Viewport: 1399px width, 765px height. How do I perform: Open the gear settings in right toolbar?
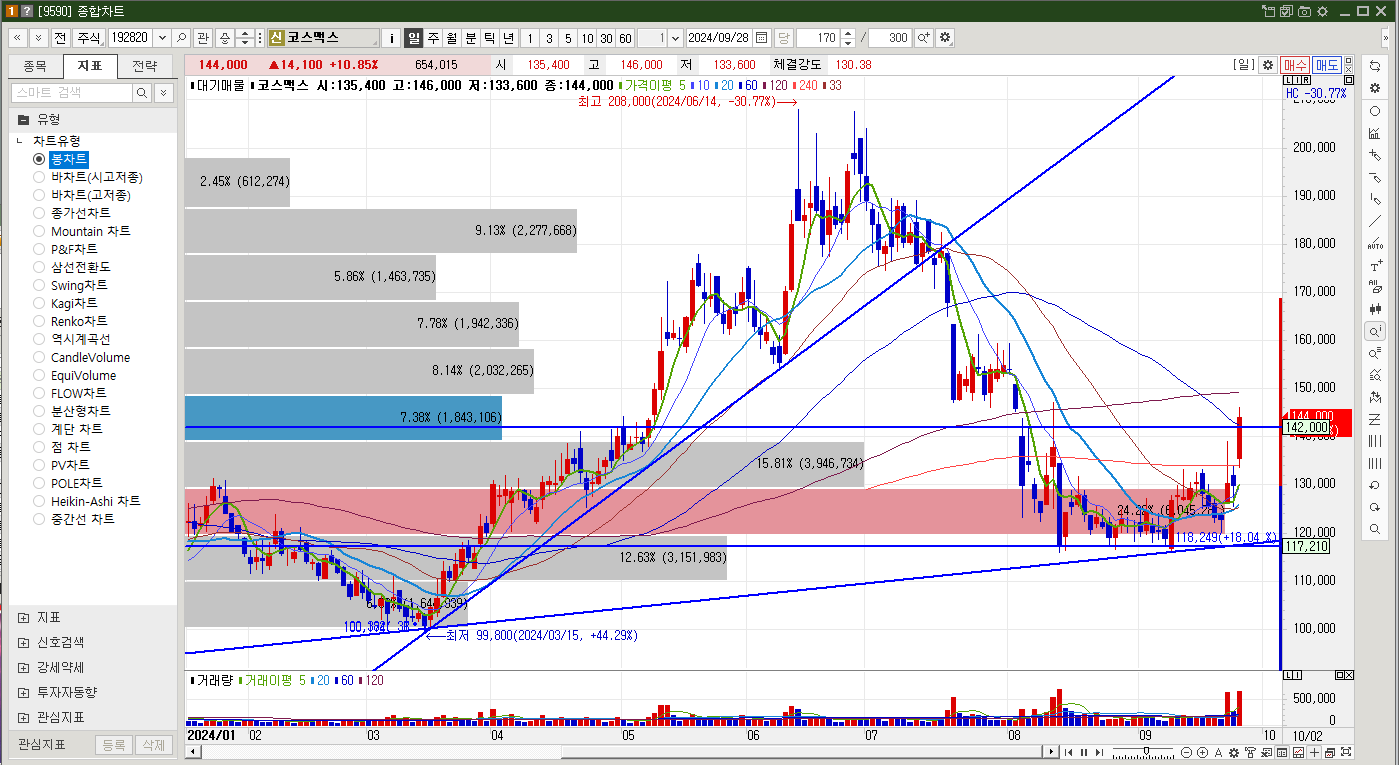coord(1375,88)
